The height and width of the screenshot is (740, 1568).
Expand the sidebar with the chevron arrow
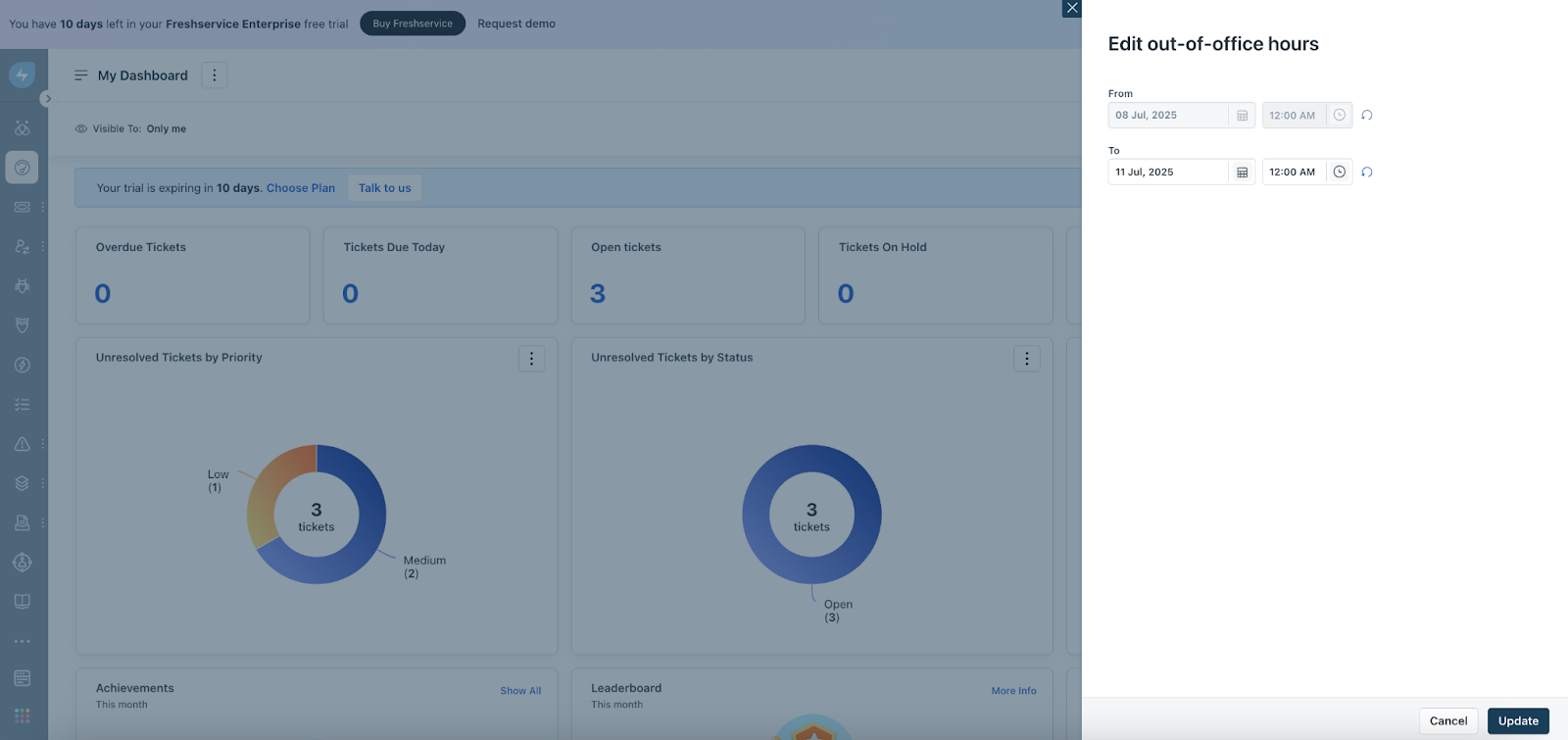point(47,99)
